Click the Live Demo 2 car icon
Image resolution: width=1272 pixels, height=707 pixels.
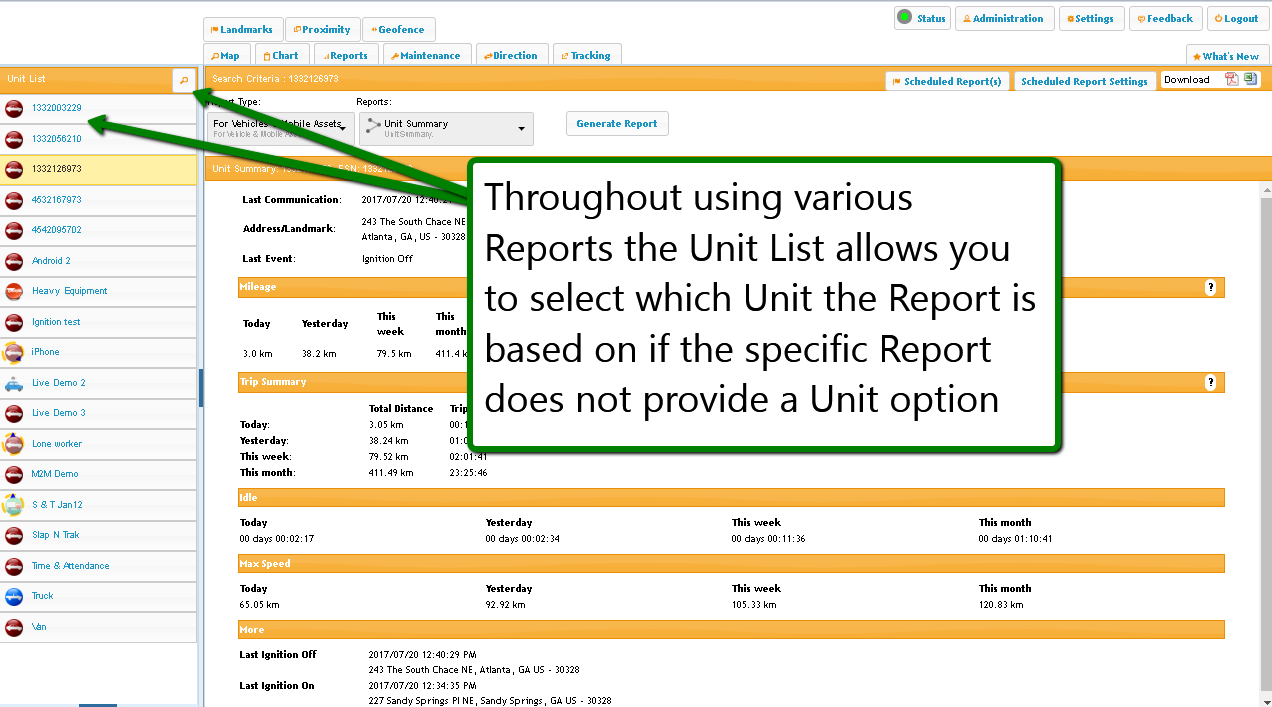(x=14, y=383)
